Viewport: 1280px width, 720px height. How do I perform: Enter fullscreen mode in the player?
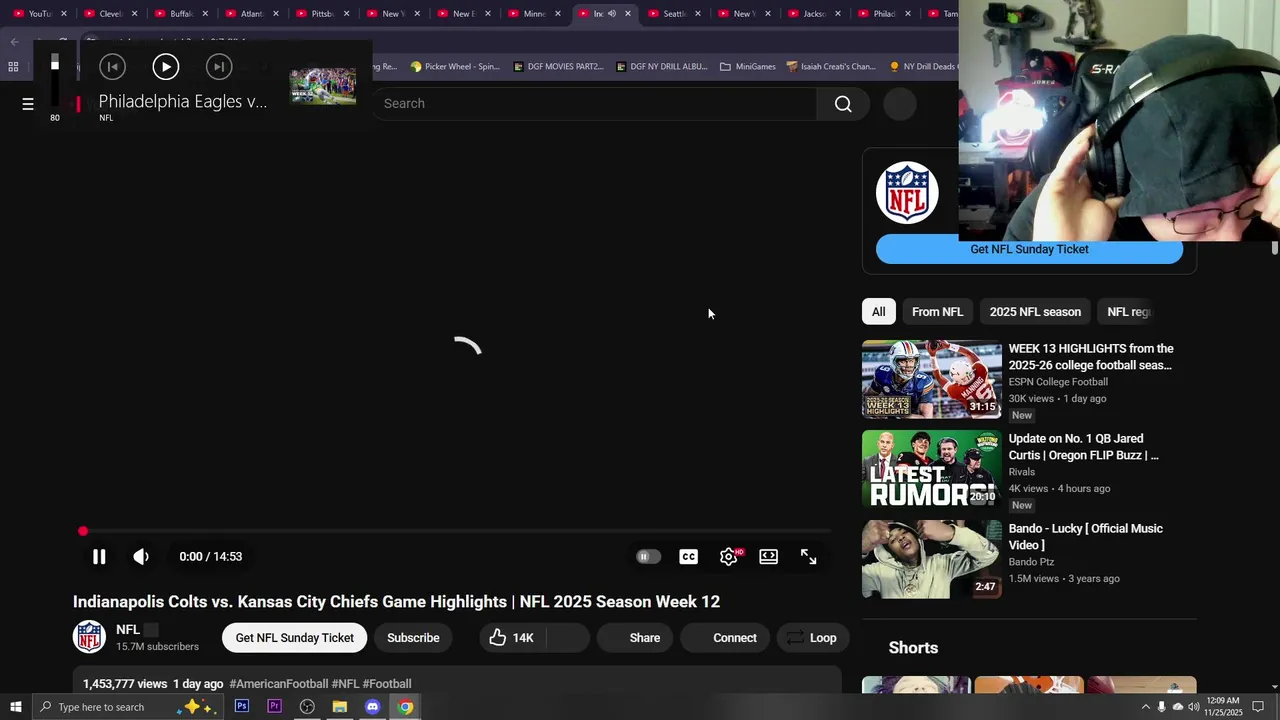[808, 557]
